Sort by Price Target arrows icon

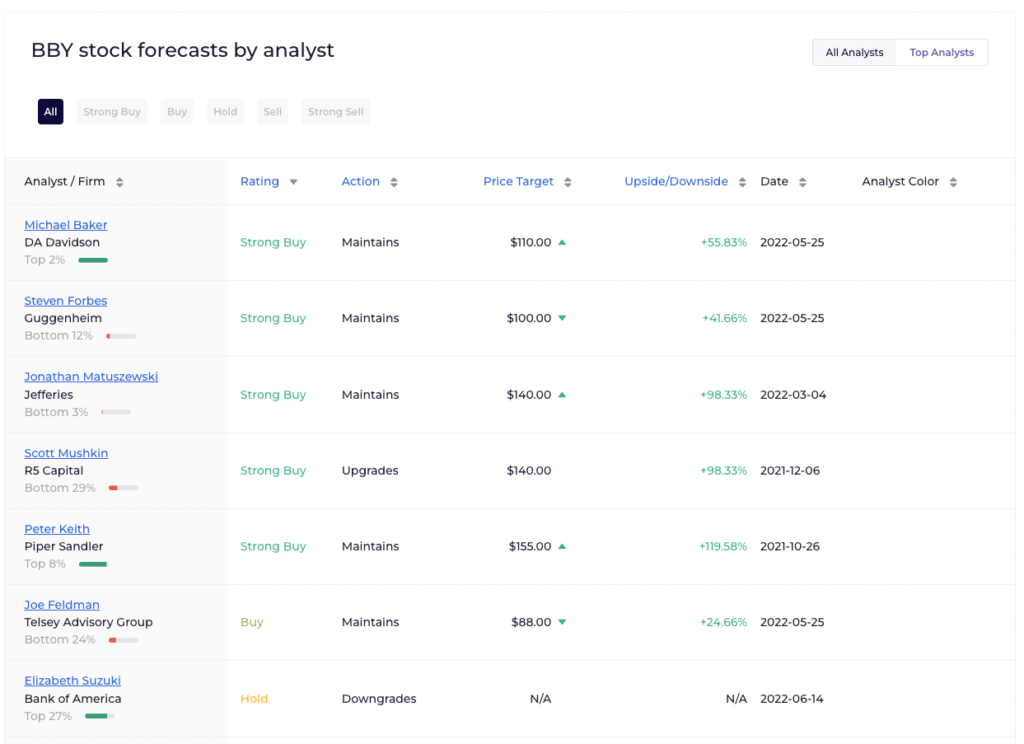568,182
